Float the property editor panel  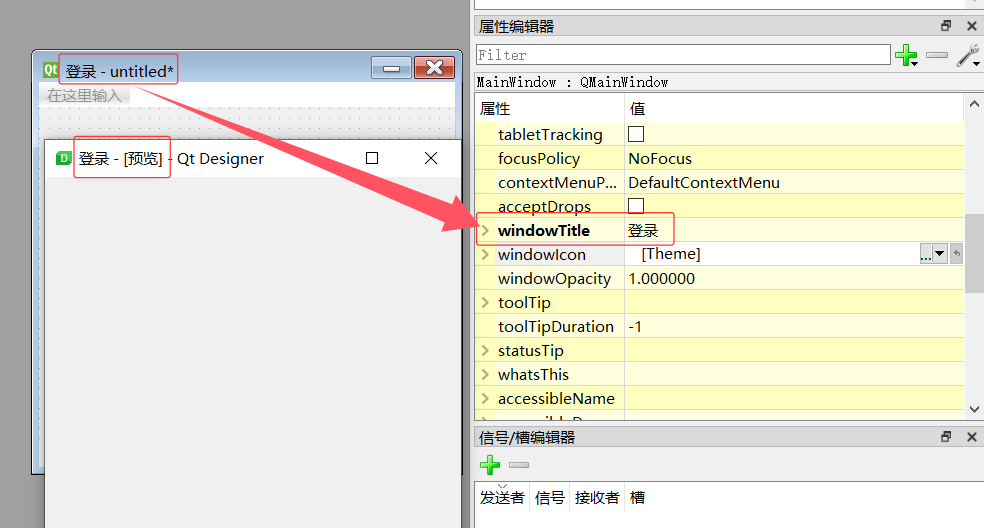pos(946,26)
